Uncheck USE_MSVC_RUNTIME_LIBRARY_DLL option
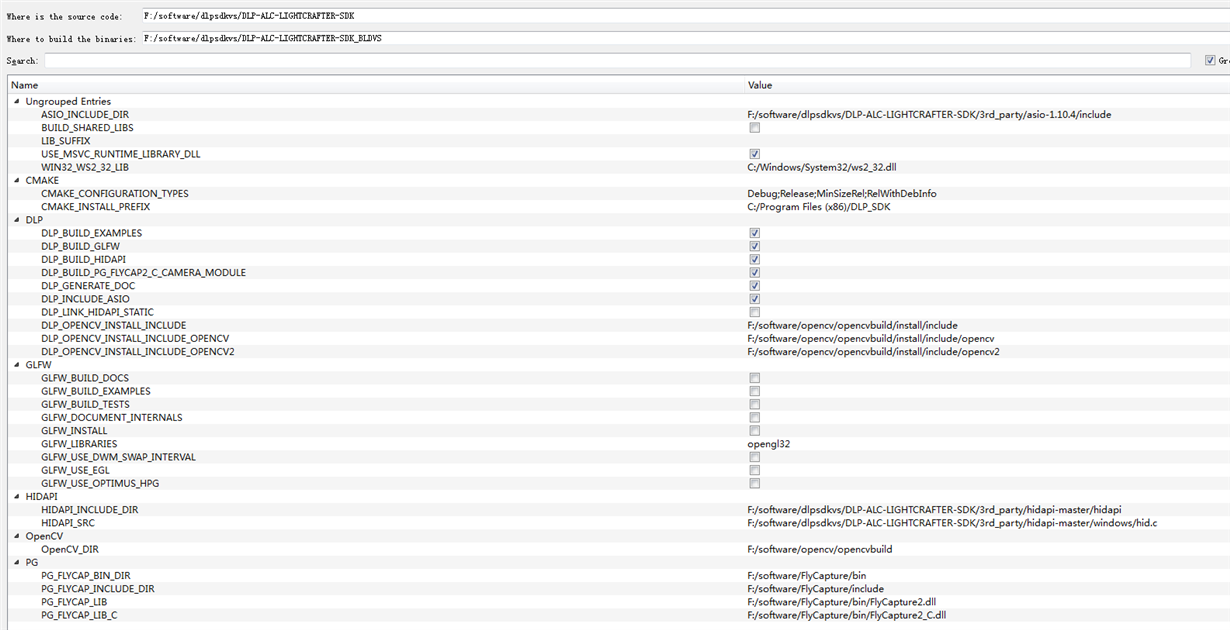This screenshot has width=1230, height=630. coord(754,154)
